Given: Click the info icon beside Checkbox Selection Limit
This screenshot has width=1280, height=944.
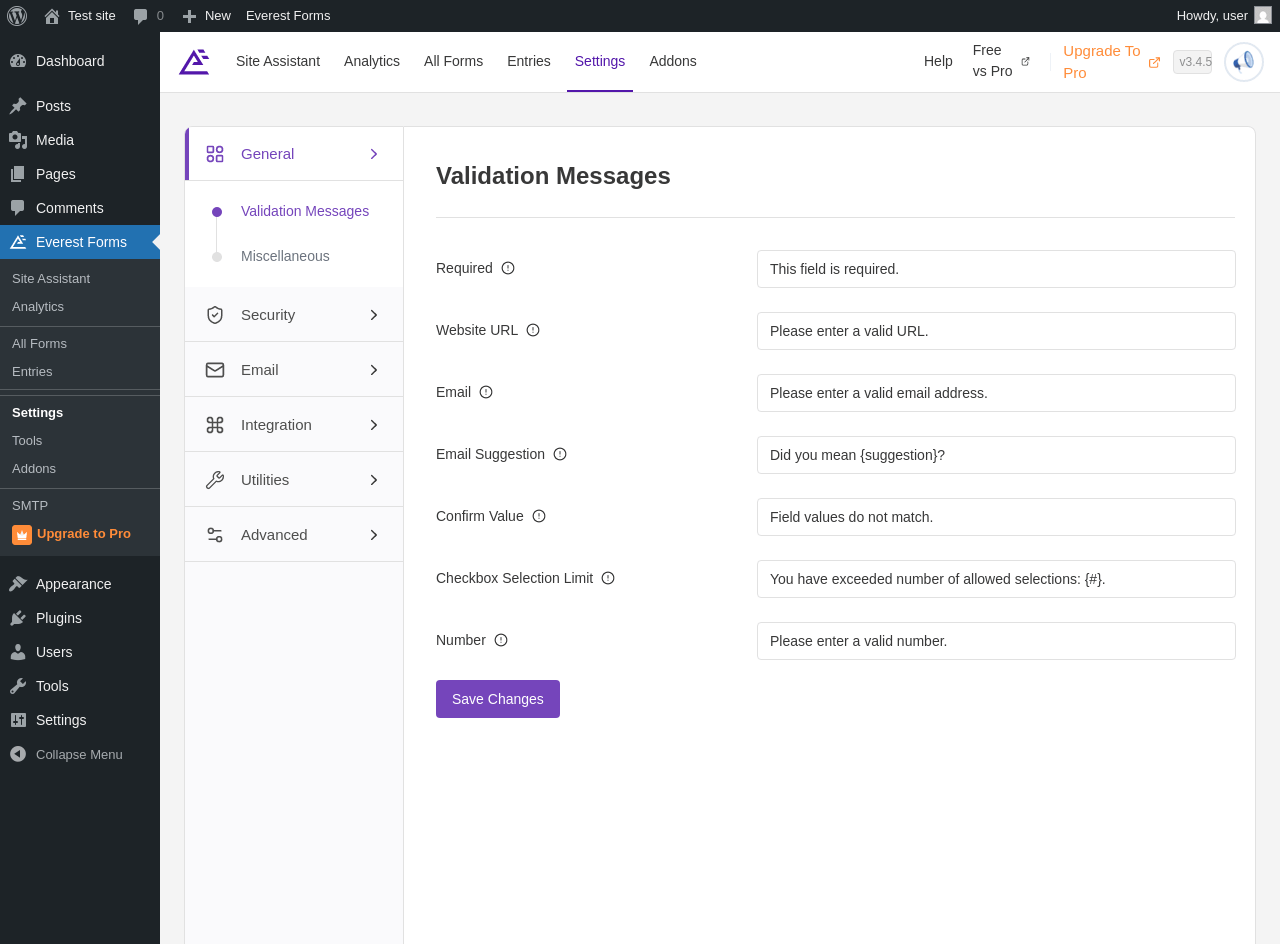Looking at the screenshot, I should coord(608,578).
